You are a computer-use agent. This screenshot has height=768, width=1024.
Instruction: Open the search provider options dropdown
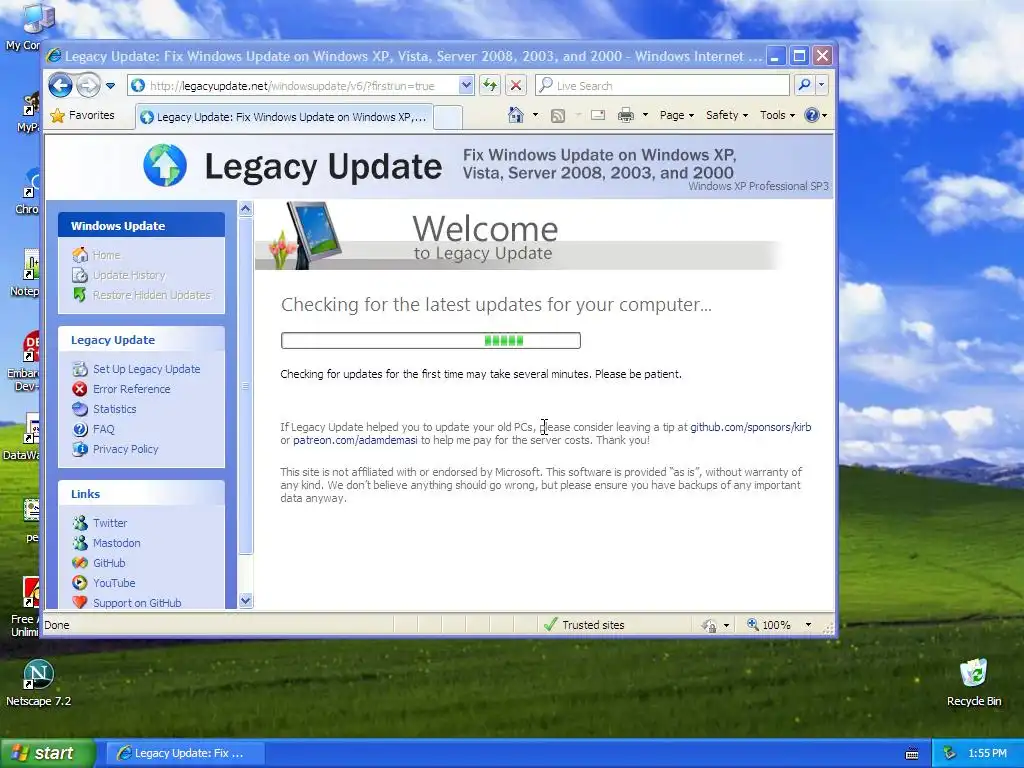[822, 86]
